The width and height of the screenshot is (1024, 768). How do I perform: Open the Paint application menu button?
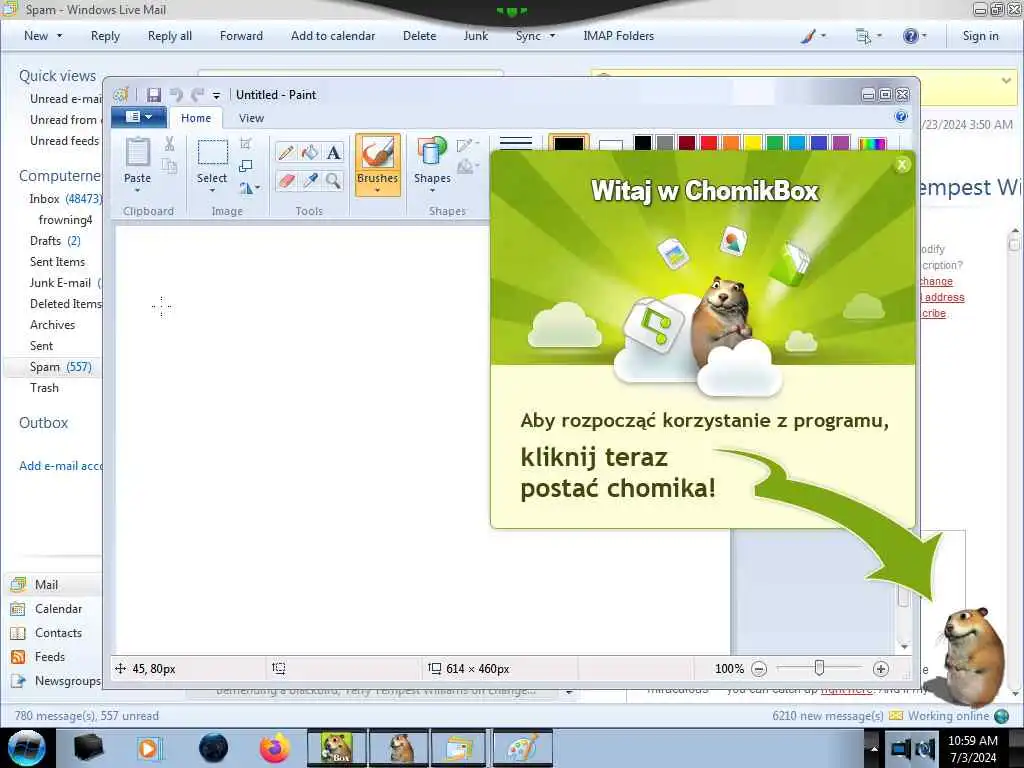tap(138, 117)
